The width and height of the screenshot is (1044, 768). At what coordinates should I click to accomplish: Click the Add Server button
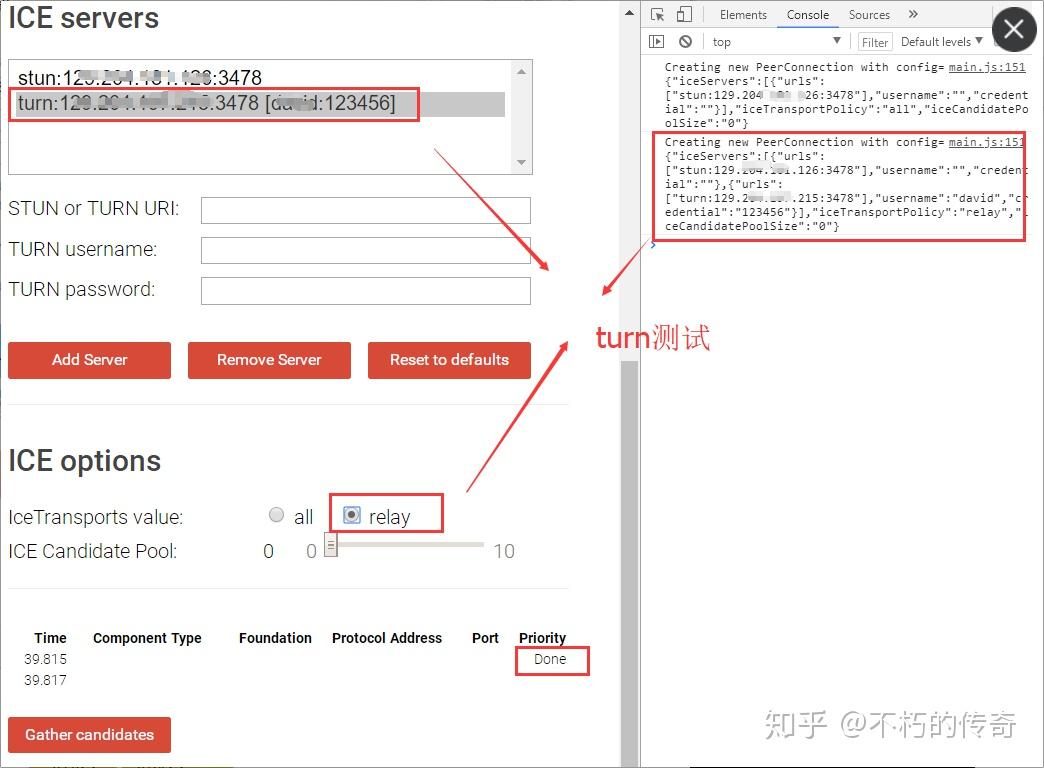tap(89, 360)
